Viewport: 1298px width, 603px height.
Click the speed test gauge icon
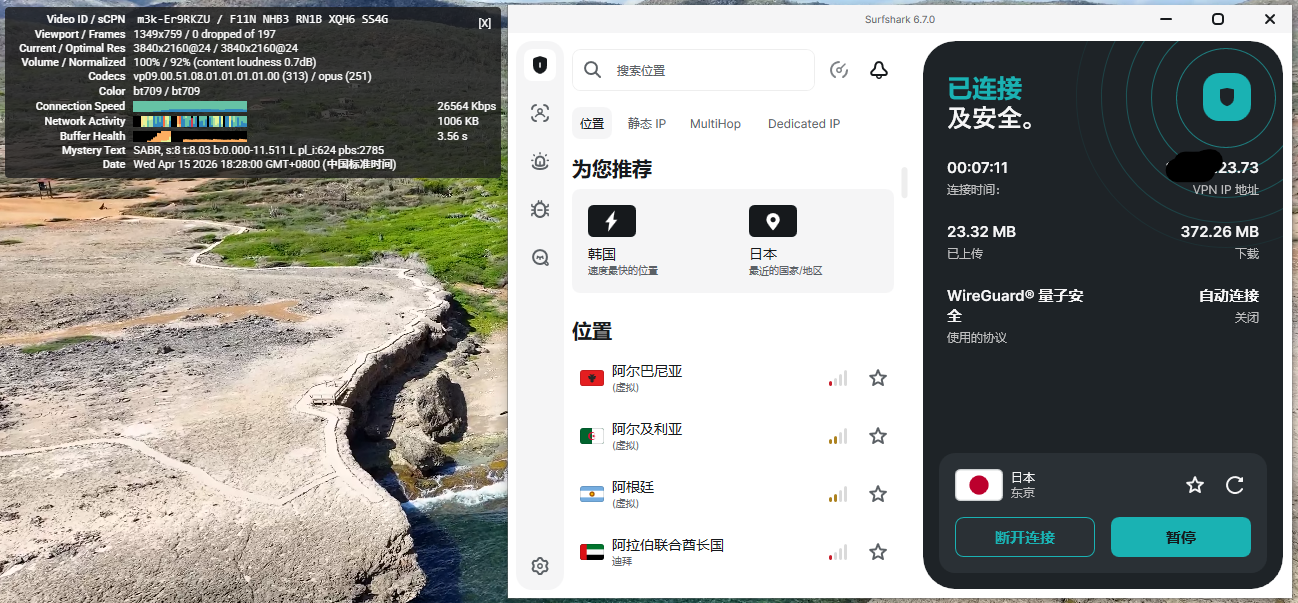[839, 70]
